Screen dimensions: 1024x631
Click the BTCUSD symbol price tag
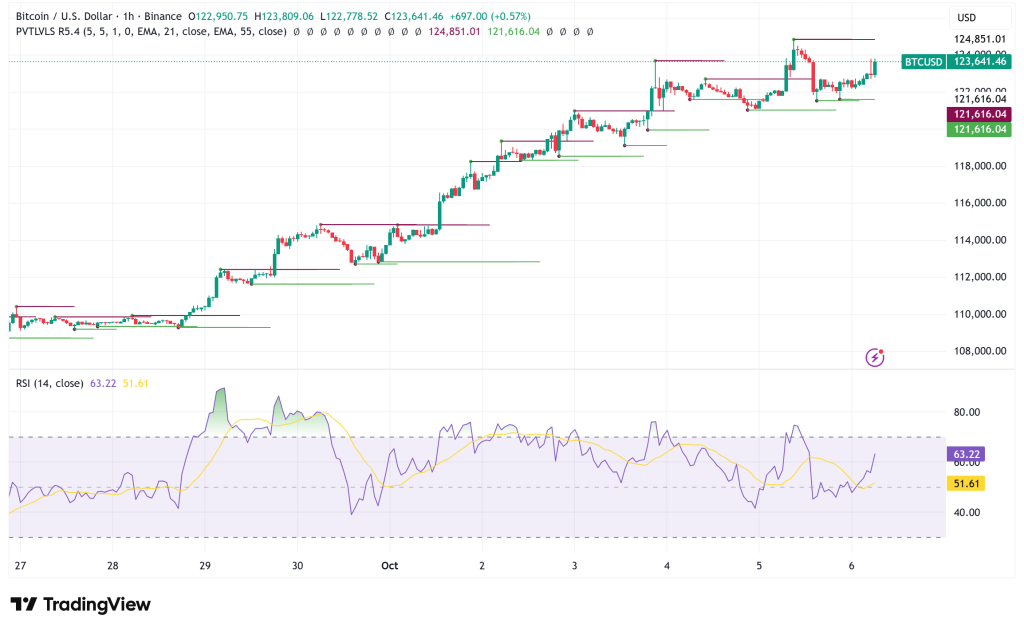pos(923,62)
